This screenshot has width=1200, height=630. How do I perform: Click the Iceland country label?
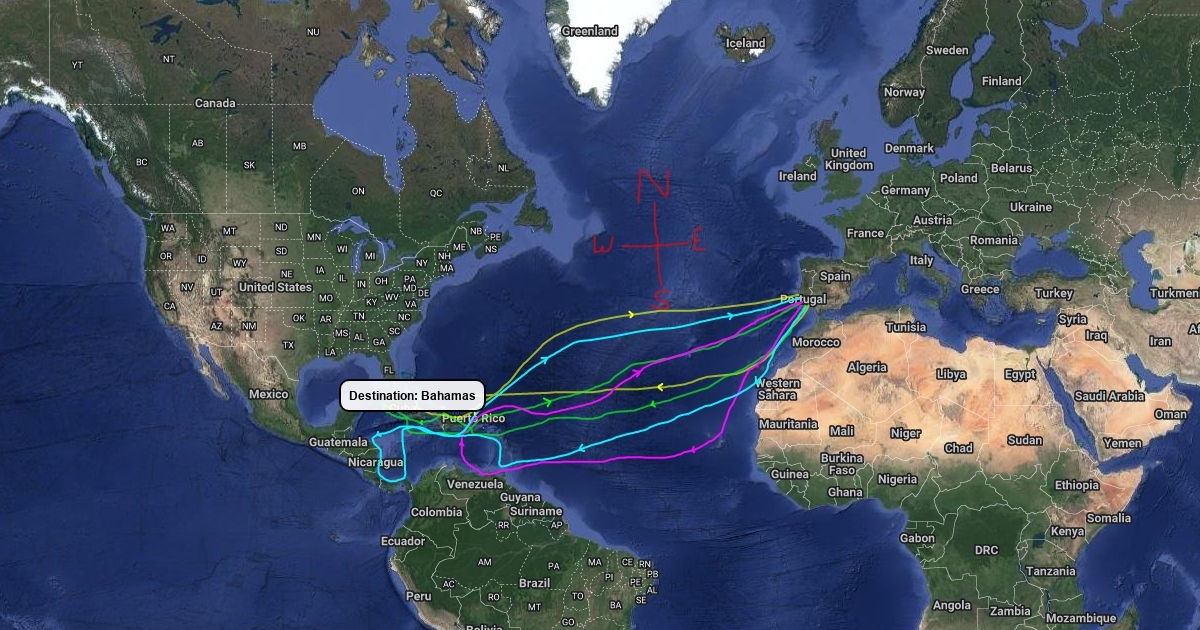[x=745, y=43]
